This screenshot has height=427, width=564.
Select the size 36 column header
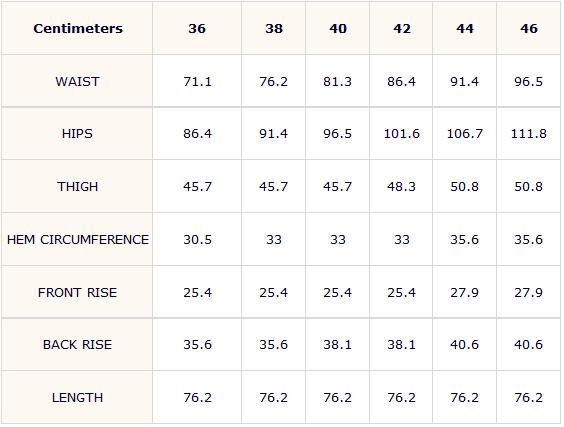pyautogui.click(x=197, y=28)
